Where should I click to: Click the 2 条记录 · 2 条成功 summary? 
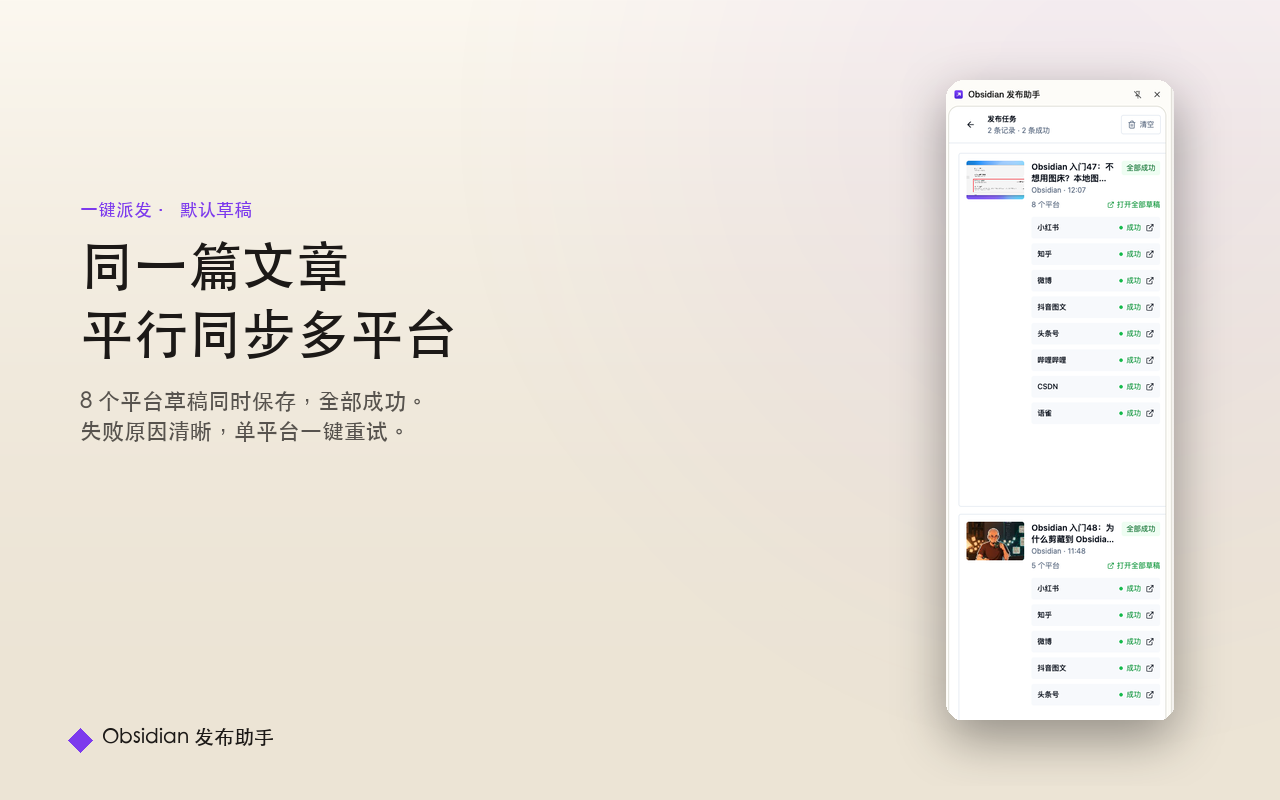click(1019, 131)
